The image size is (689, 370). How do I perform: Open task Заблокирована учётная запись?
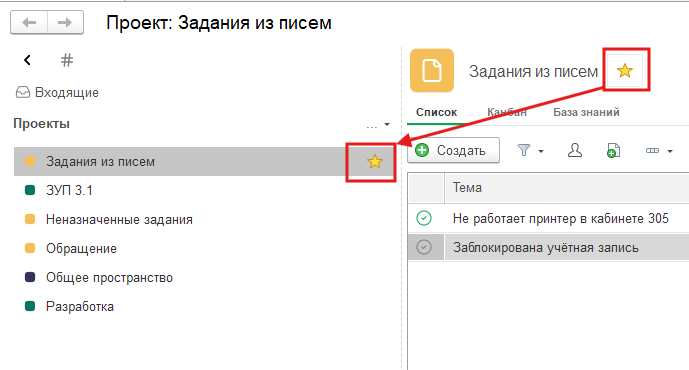pos(546,247)
